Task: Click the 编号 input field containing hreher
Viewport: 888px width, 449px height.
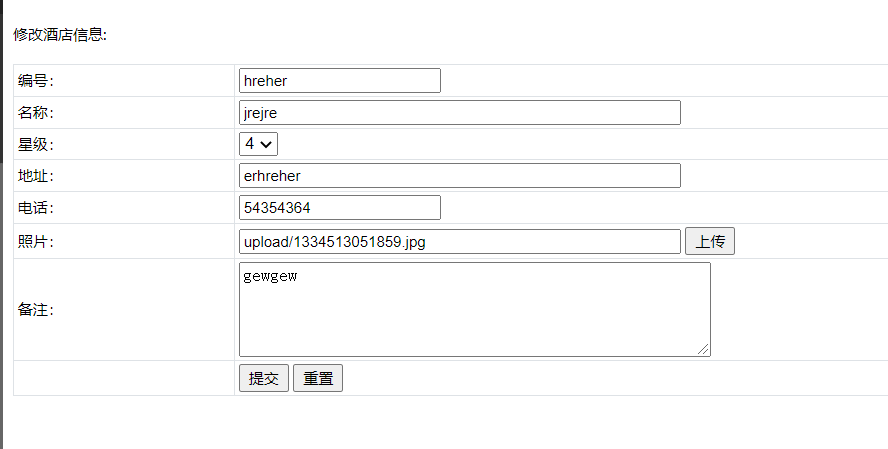Action: (340, 80)
